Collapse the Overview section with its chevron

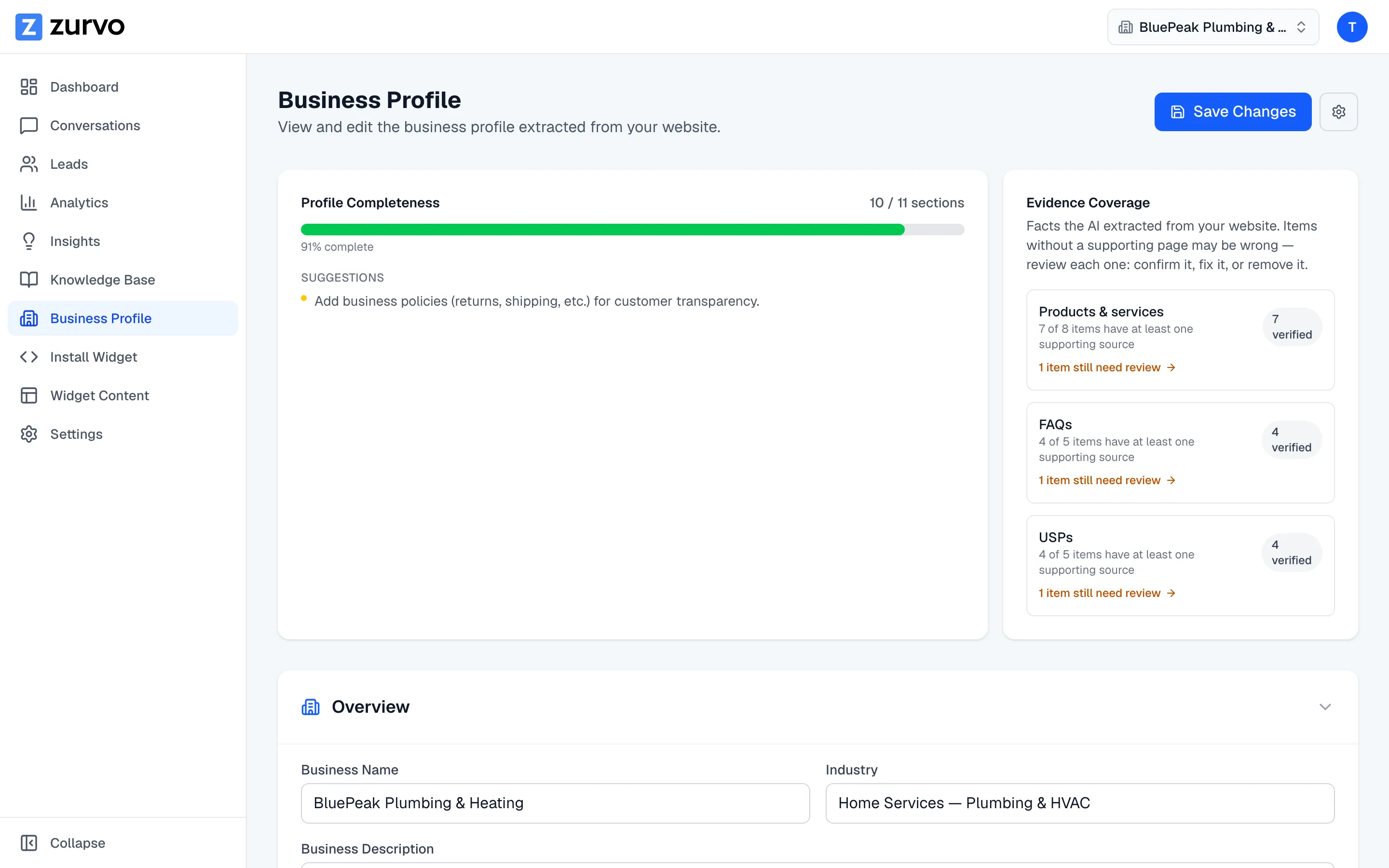(x=1325, y=706)
